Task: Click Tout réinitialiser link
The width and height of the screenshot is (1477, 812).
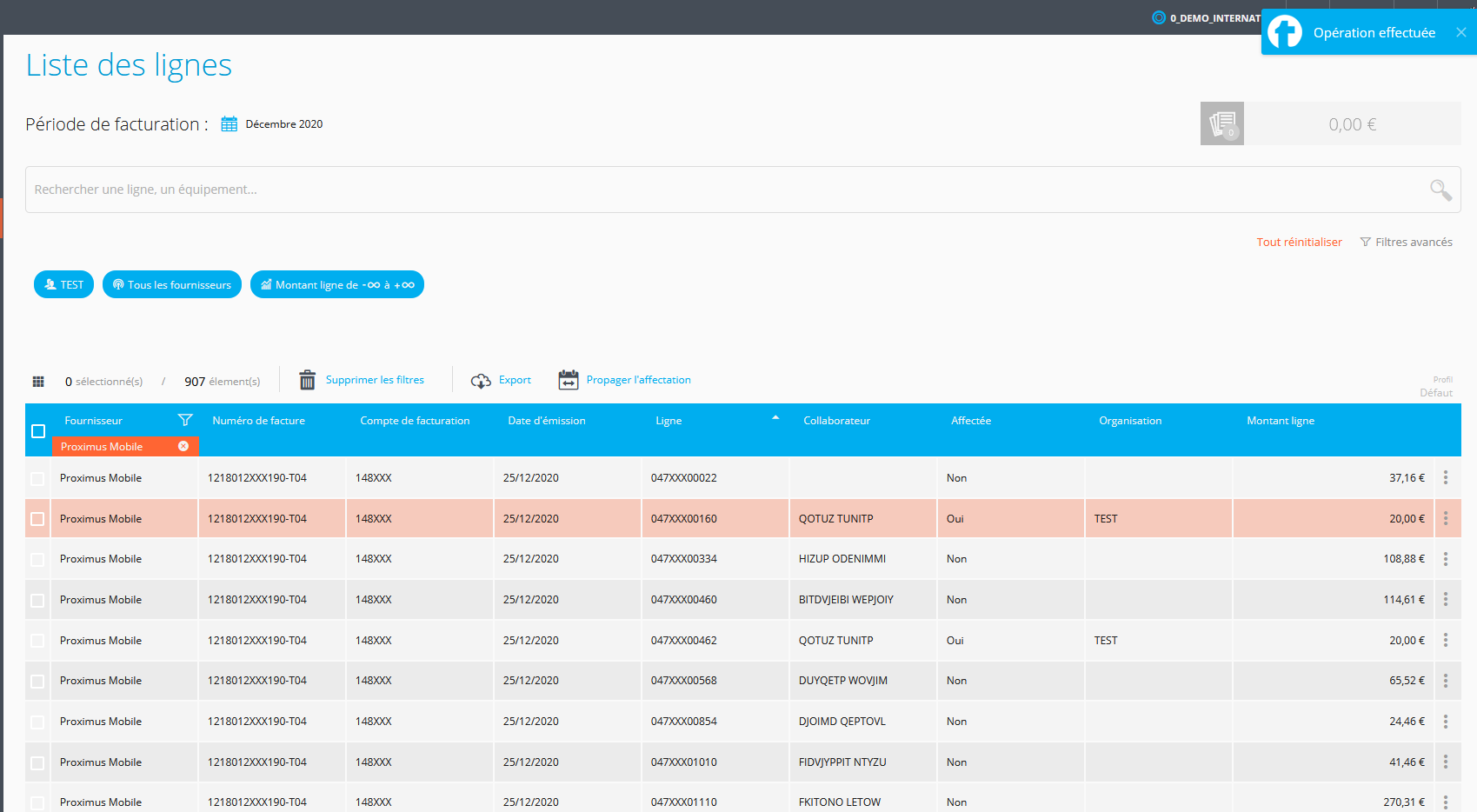Action: [x=1299, y=242]
